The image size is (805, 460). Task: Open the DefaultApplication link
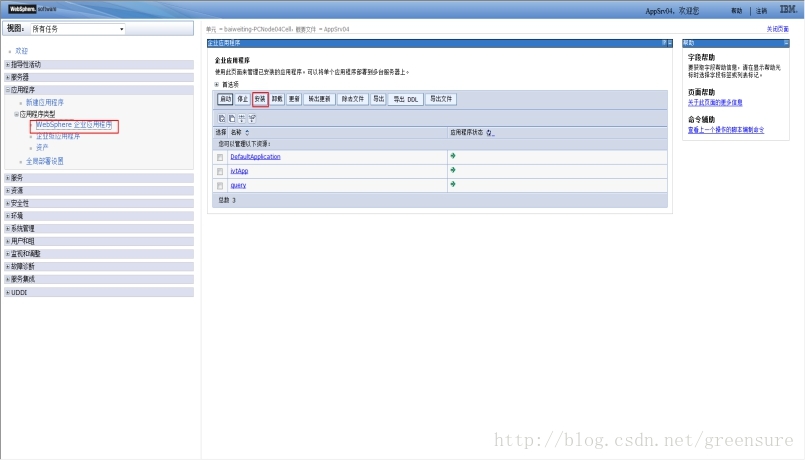pyautogui.click(x=255, y=157)
